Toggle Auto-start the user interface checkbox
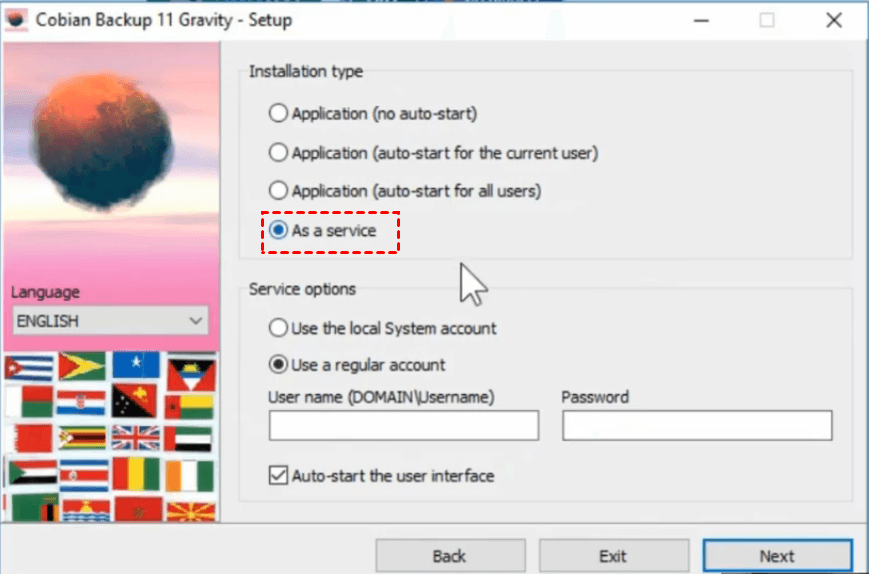The height and width of the screenshot is (574, 869). (x=381, y=476)
